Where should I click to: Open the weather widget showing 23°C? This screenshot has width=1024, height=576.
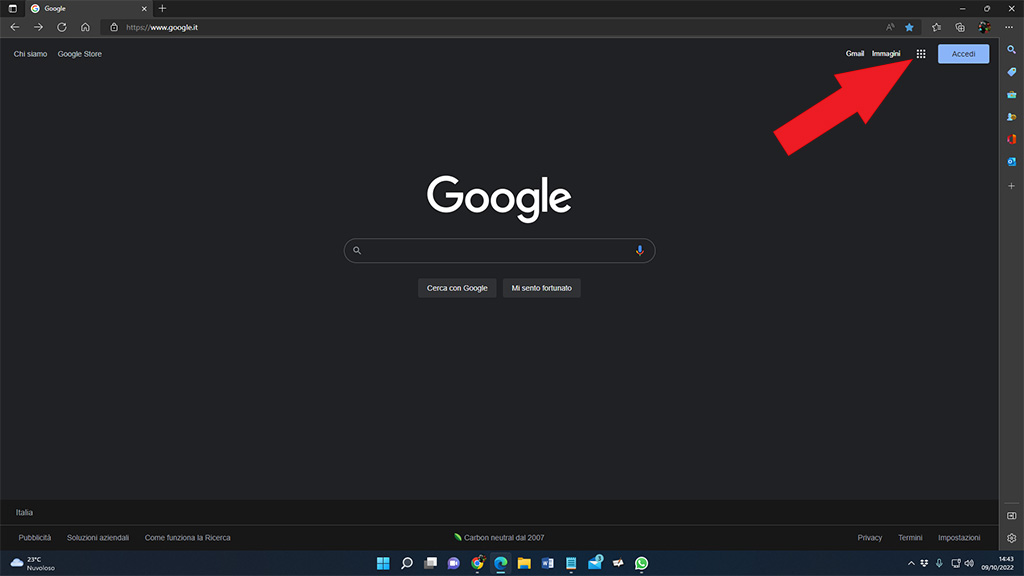pos(33,564)
